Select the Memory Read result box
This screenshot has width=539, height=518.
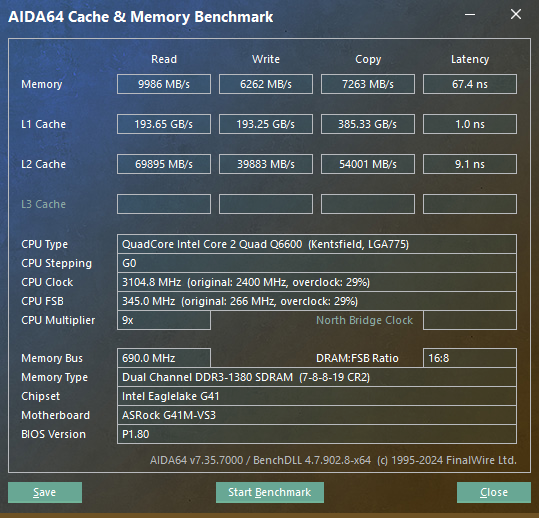[164, 84]
